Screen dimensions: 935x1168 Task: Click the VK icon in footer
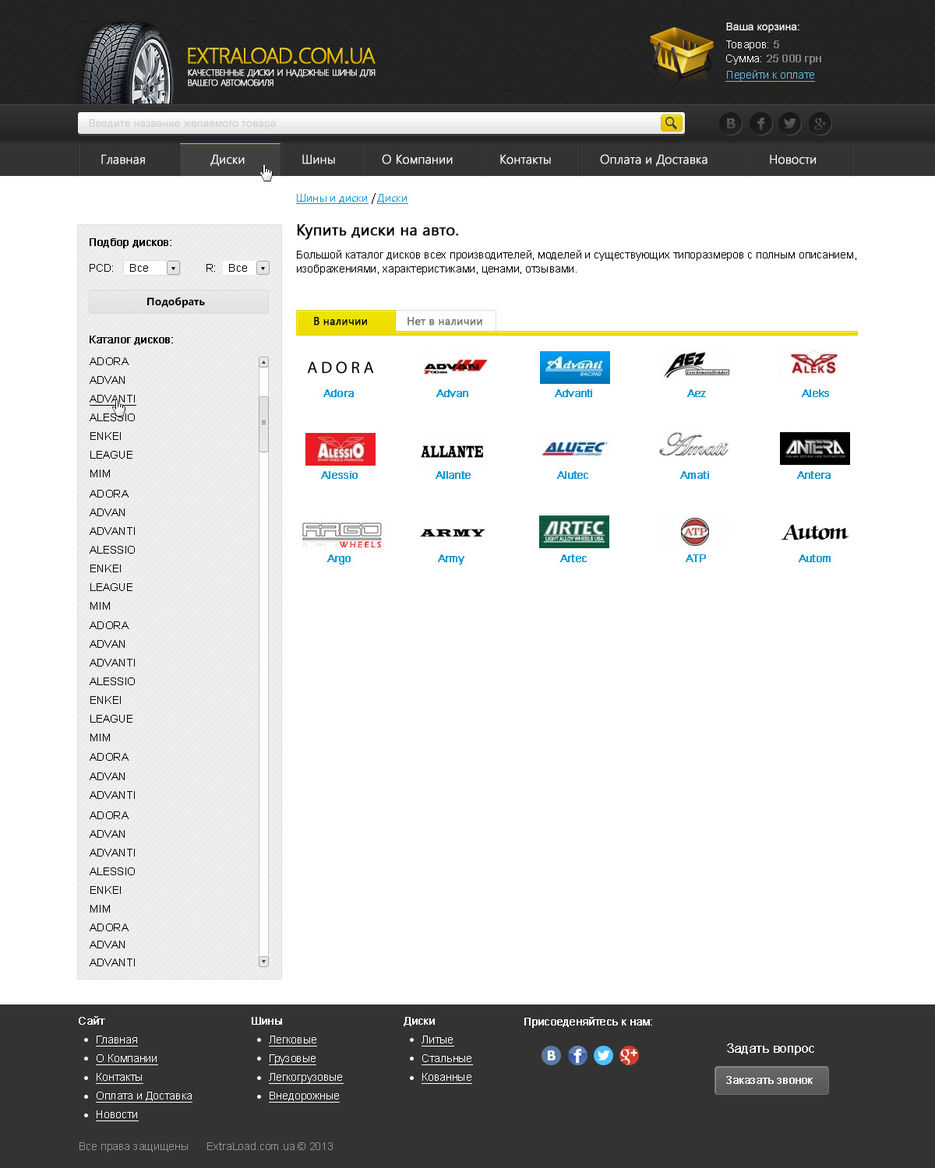[551, 1055]
